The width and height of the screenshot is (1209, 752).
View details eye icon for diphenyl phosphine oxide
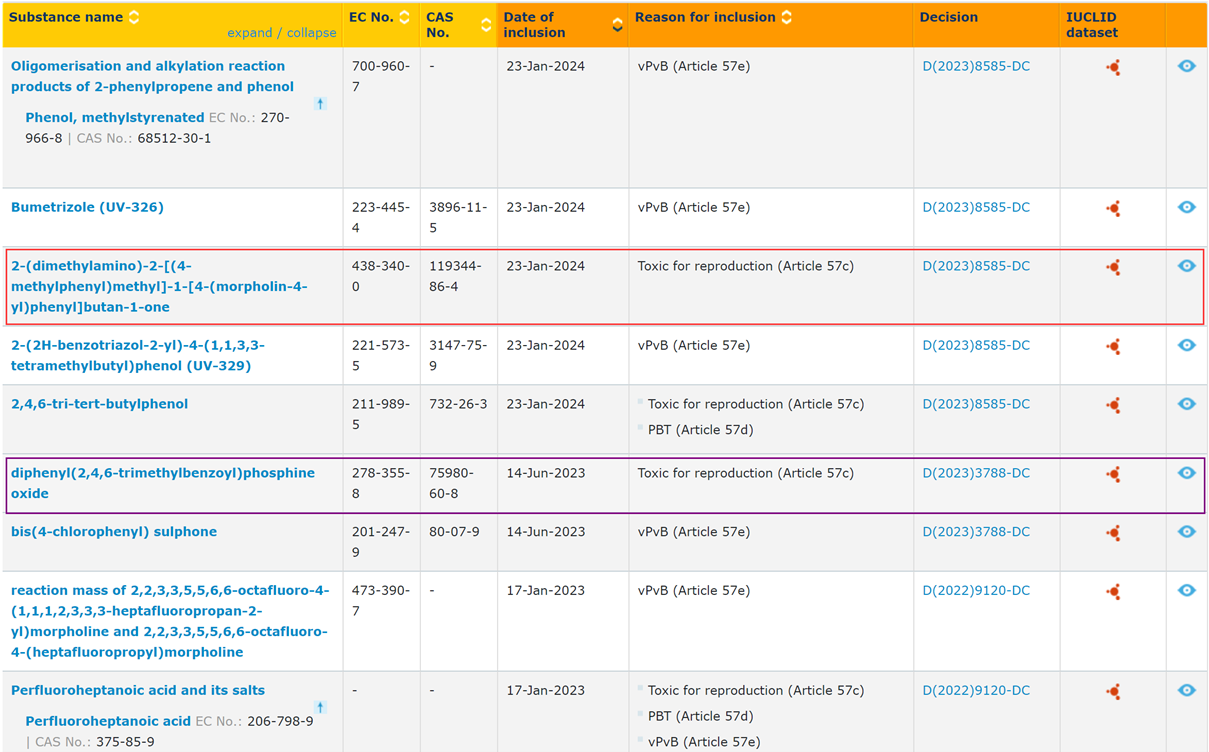(1187, 473)
